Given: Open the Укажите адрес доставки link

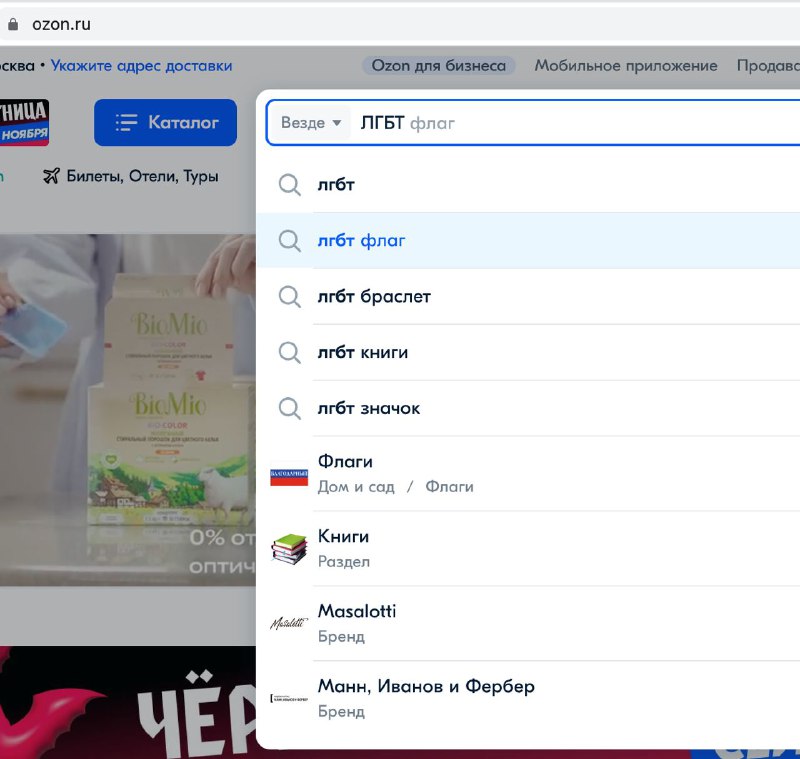Looking at the screenshot, I should [141, 66].
